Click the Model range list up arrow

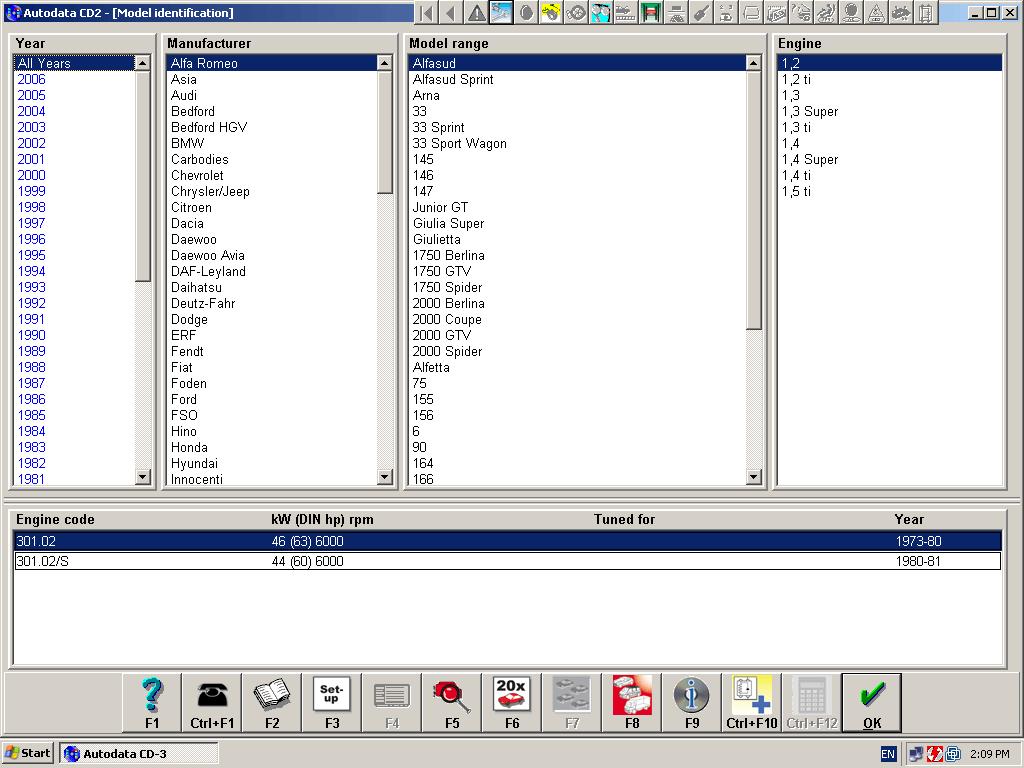[754, 63]
